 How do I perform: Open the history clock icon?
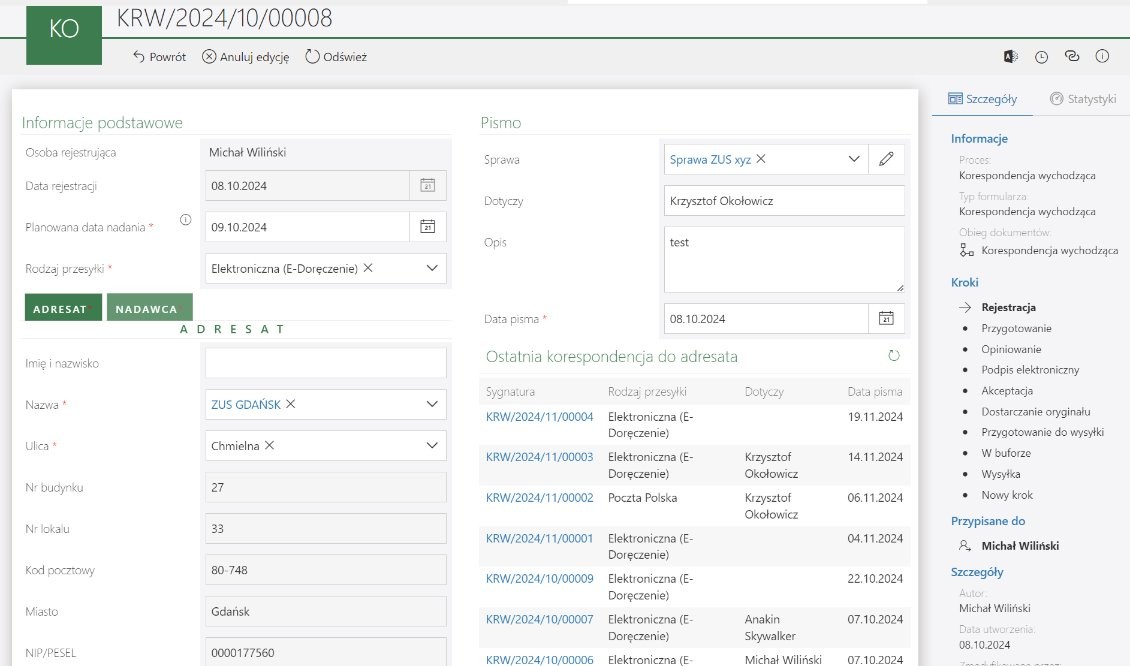pos(1041,57)
